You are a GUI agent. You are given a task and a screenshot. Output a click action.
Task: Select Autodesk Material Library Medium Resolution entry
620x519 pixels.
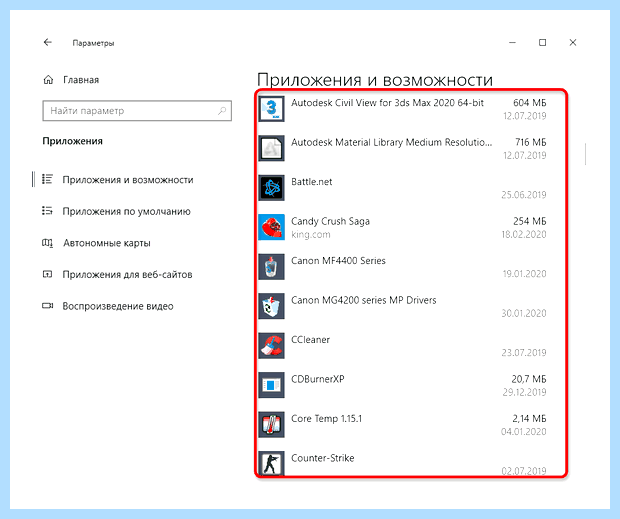(x=391, y=142)
